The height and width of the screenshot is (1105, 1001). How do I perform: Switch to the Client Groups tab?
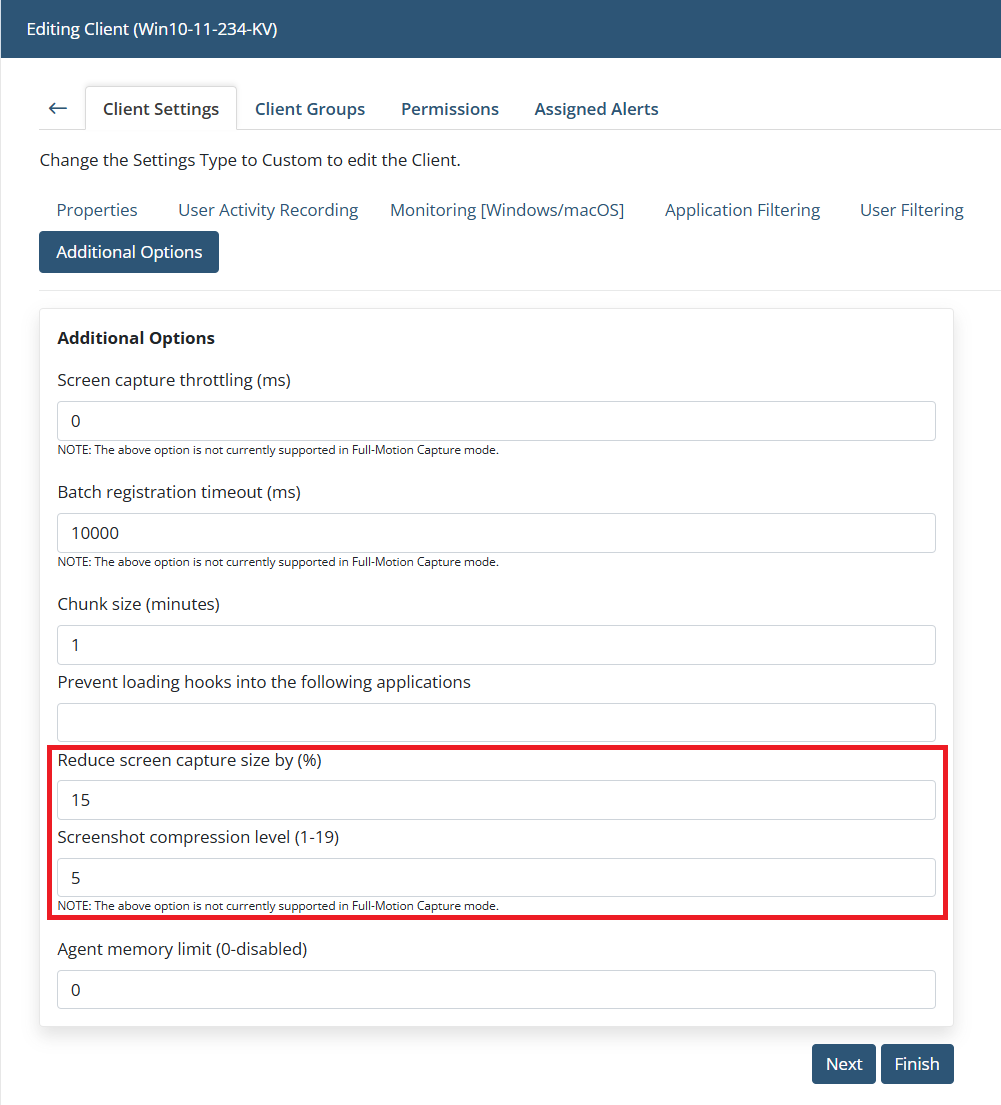pyautogui.click(x=310, y=109)
